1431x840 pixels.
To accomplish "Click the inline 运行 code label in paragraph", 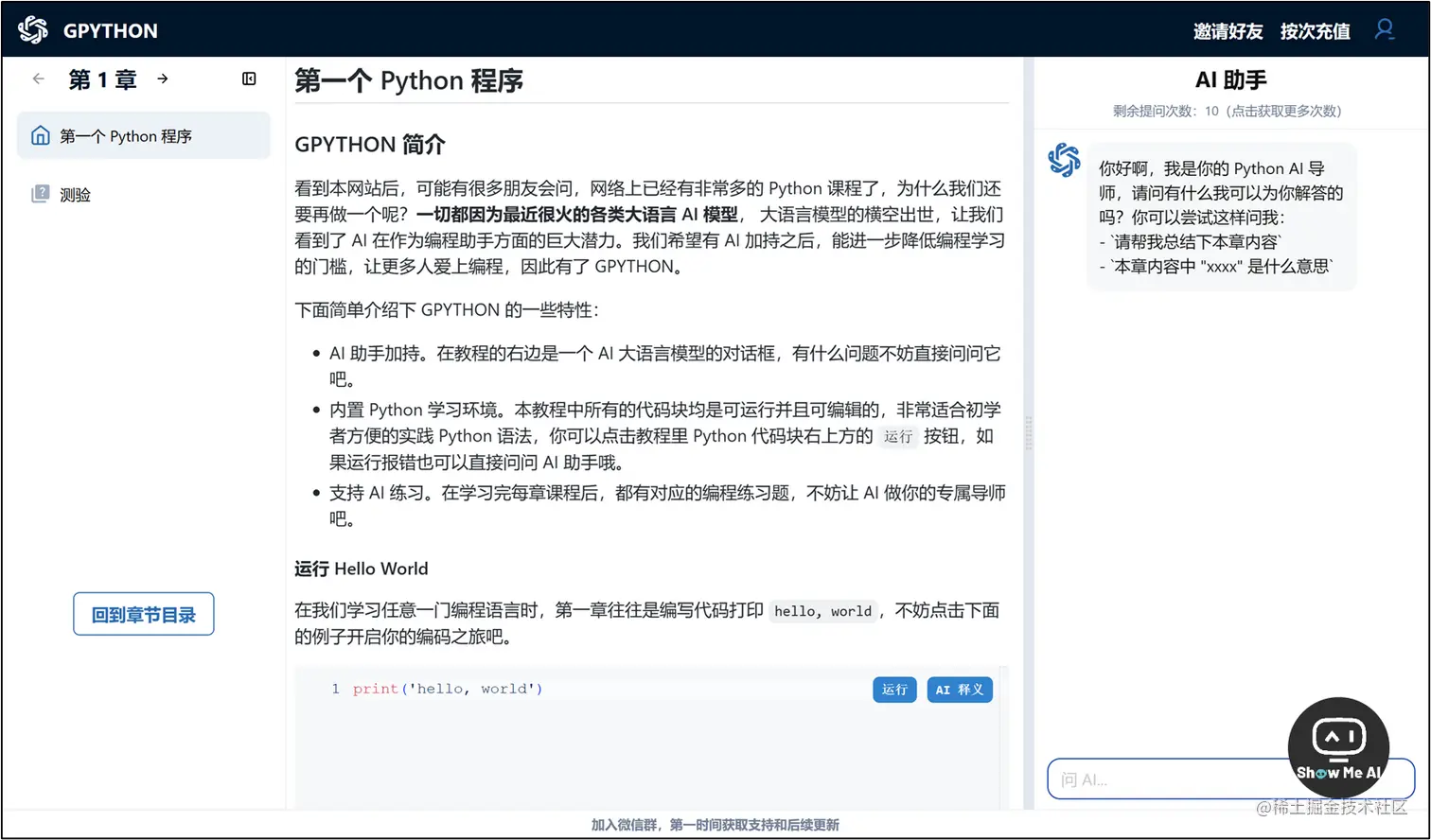I will 898,436.
